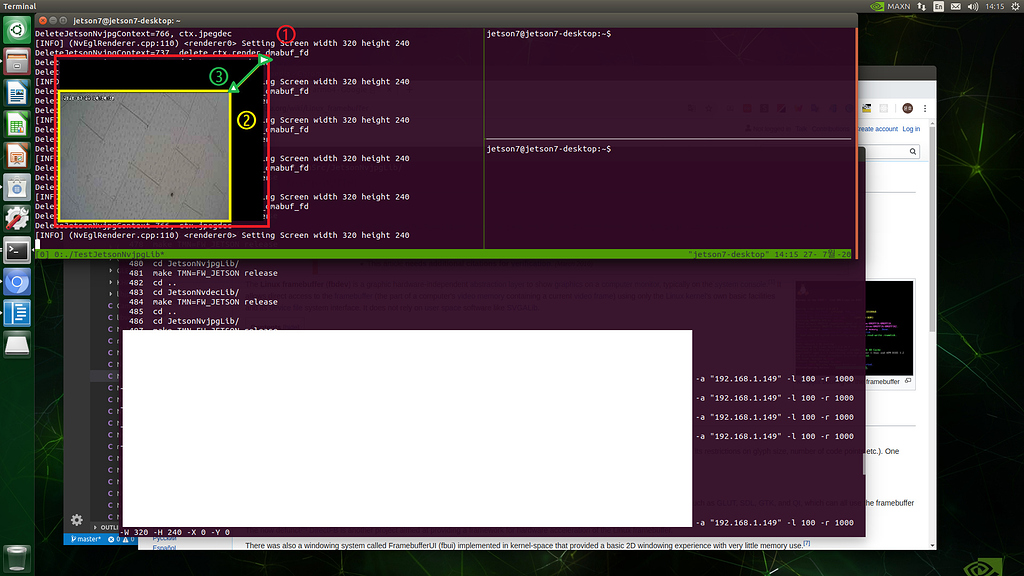The image size is (1024, 576).
Task: Launch LibreOffice Calc from the dock
Action: 16,124
